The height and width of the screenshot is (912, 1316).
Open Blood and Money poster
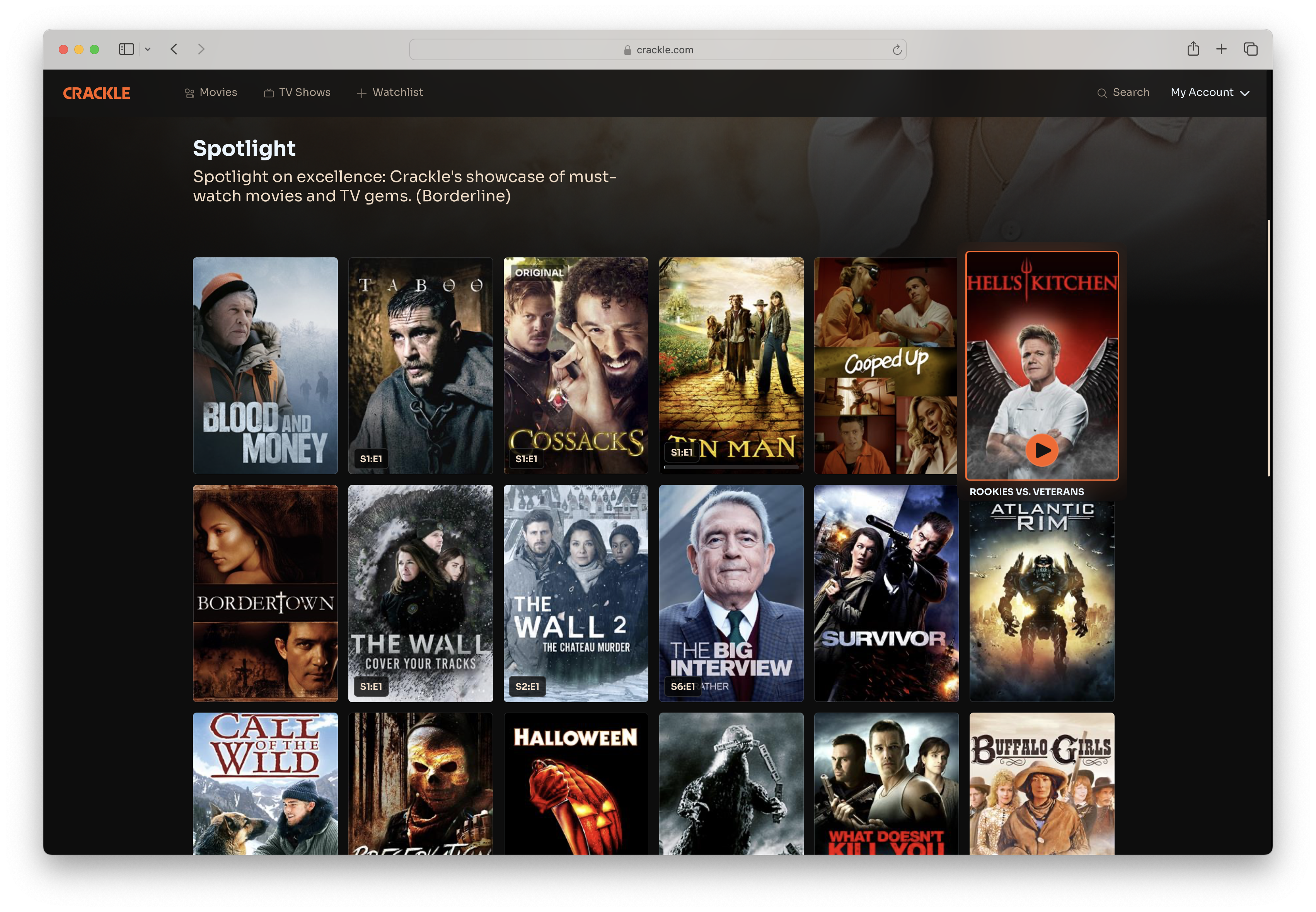(x=265, y=366)
